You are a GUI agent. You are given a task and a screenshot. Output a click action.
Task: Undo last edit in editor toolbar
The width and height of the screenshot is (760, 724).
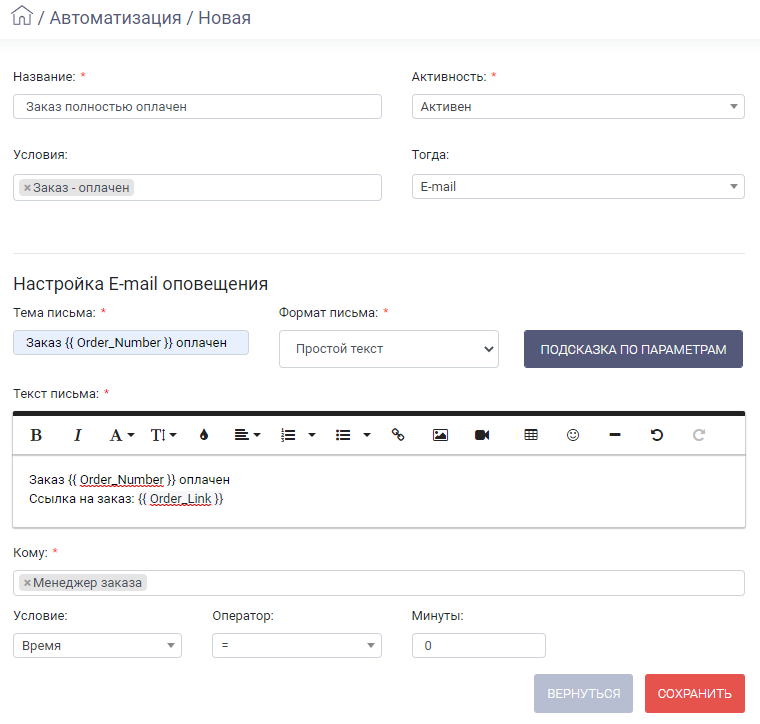(x=657, y=435)
